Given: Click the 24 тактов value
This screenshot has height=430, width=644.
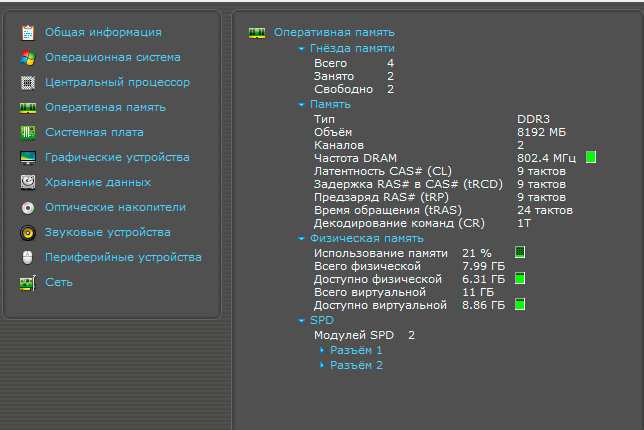Looking at the screenshot, I should point(545,210).
